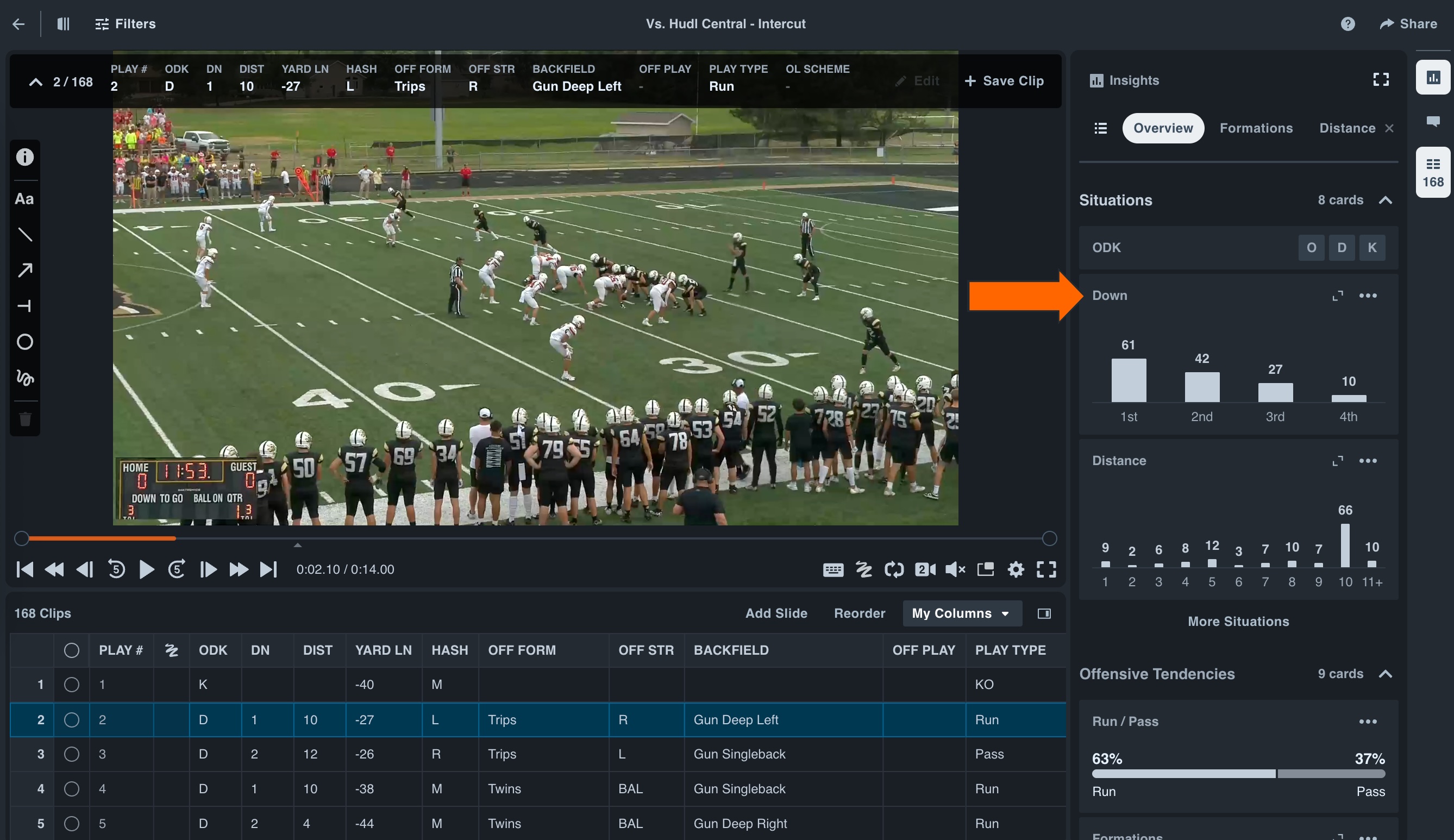Filter ODK by K
Screen dimensions: 1454x840
[1372, 248]
